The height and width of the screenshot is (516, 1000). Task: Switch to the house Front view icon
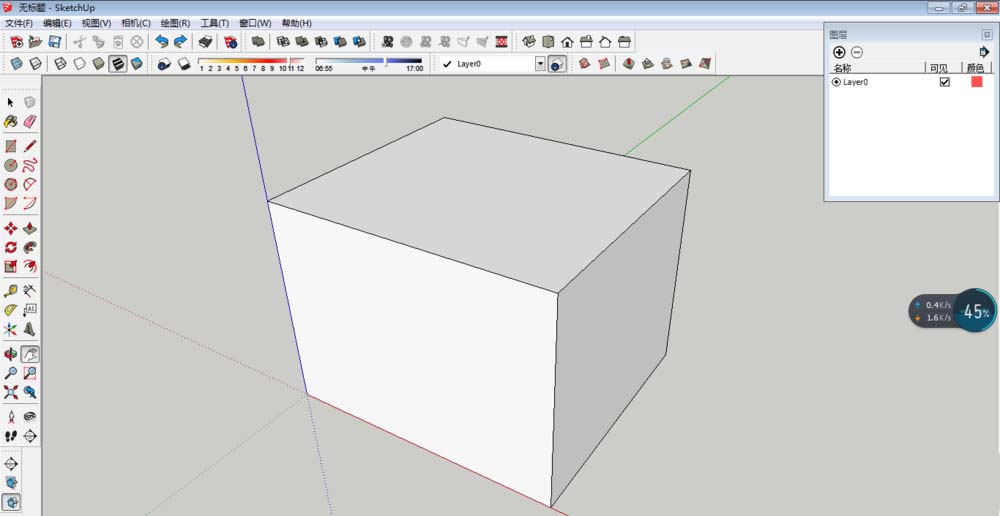pyautogui.click(x=567, y=42)
